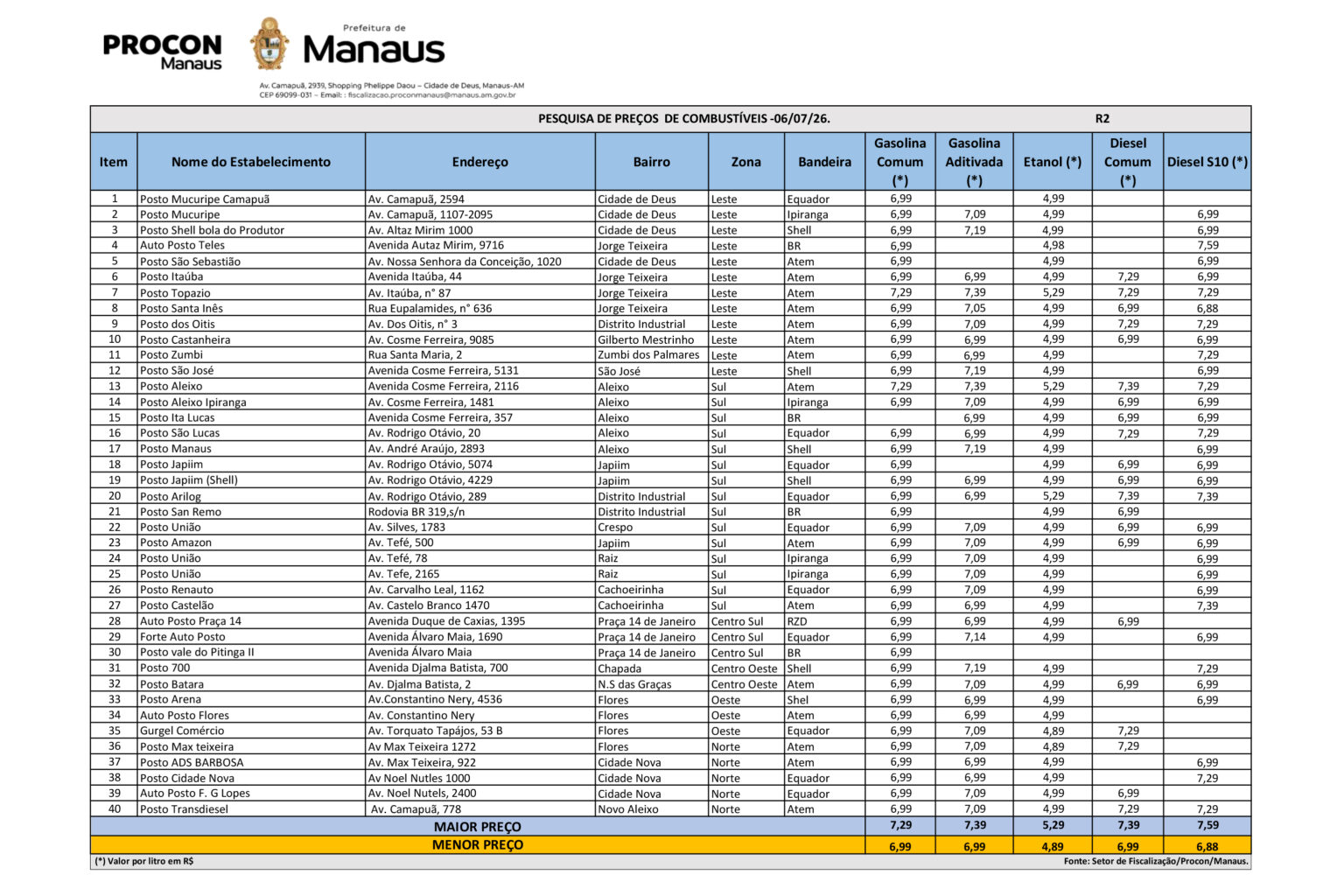Click the Manaus city crest emblem
This screenshot has height=896, width=1344.
pos(269,45)
